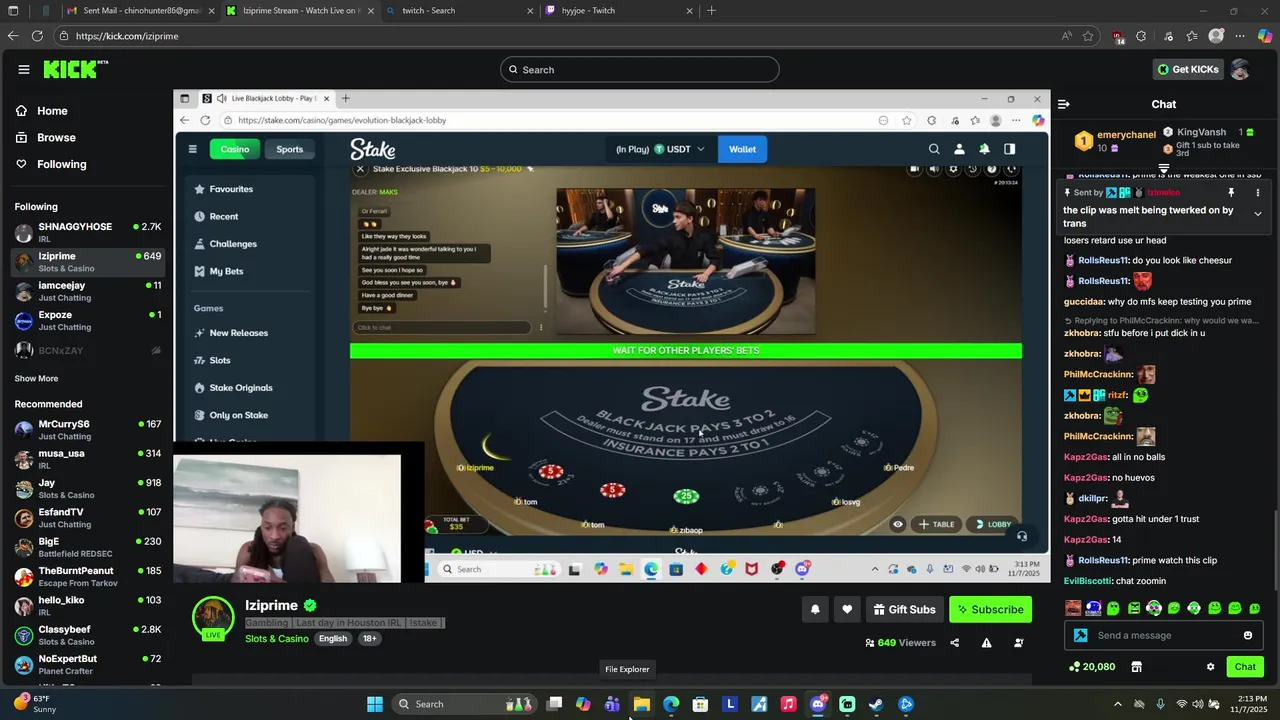Open recommended channel TheBurntPeanut

[88, 577]
